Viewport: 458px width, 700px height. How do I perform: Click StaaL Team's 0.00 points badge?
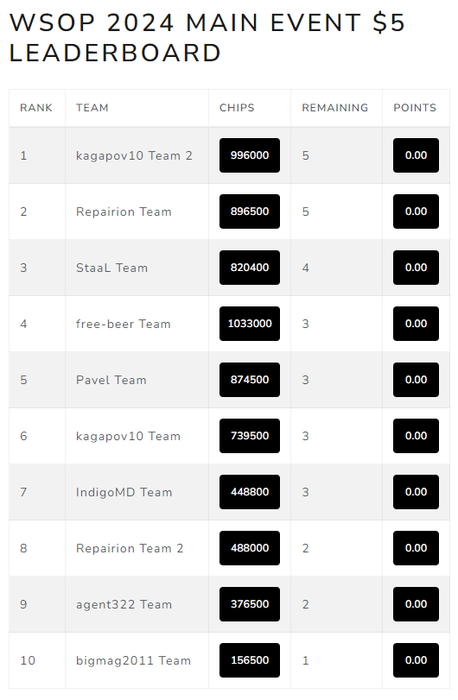click(x=416, y=267)
